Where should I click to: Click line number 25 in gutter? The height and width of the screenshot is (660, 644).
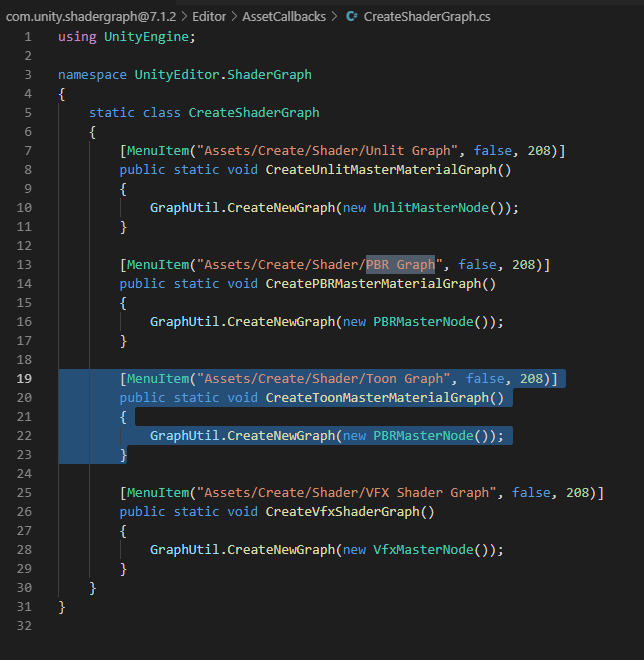[x=24, y=493]
